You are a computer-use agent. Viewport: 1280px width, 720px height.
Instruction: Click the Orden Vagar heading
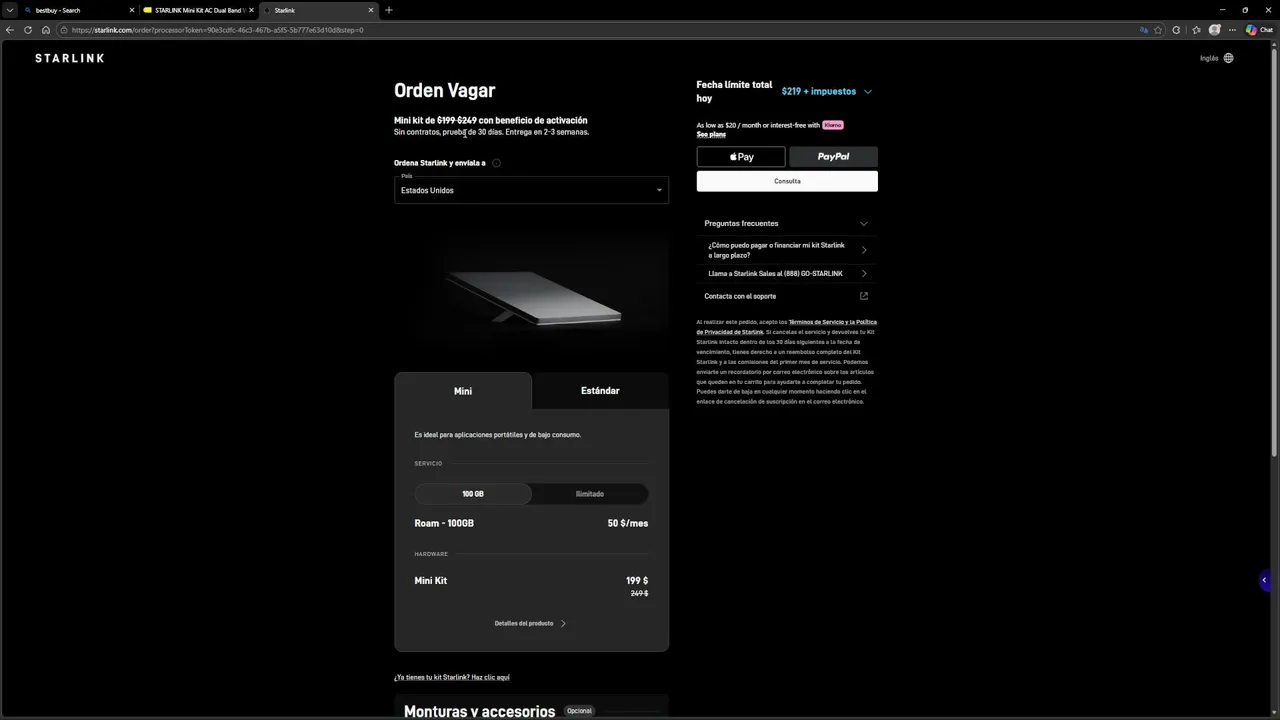(445, 90)
